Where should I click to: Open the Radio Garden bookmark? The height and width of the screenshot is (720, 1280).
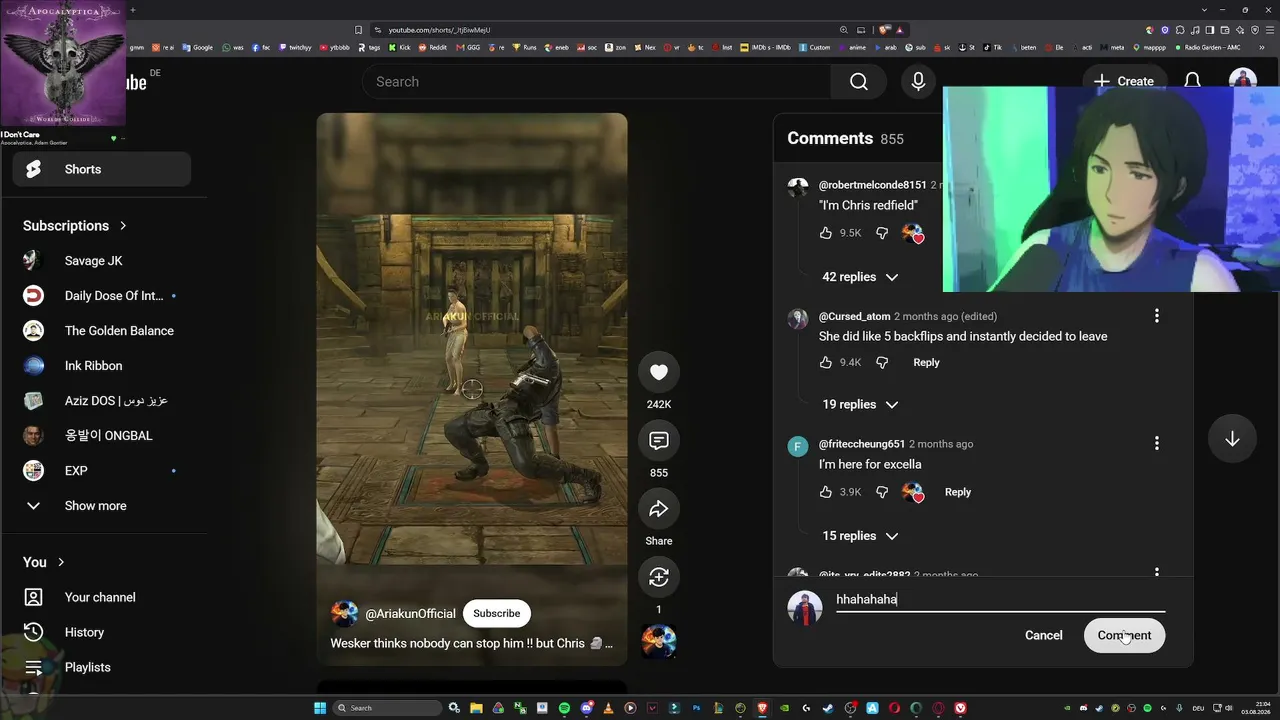point(1208,47)
